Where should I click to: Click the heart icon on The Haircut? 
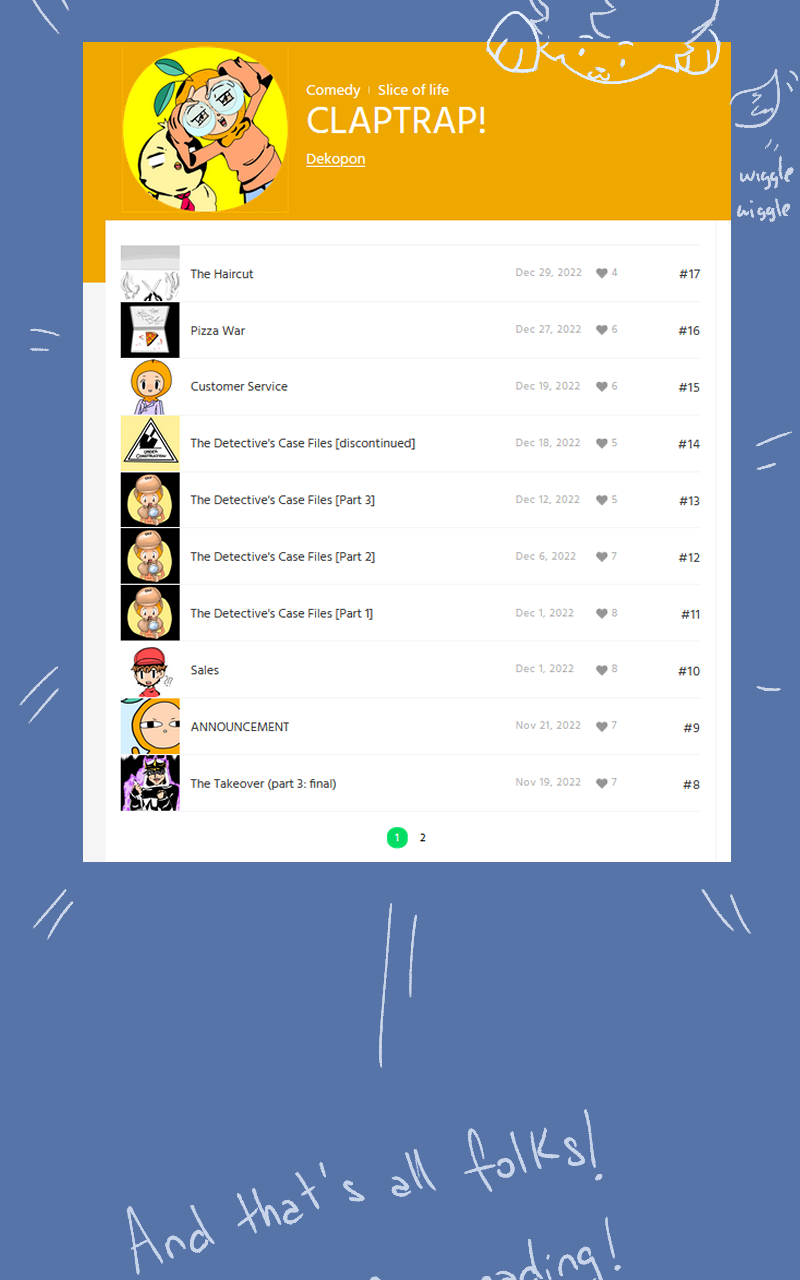602,273
